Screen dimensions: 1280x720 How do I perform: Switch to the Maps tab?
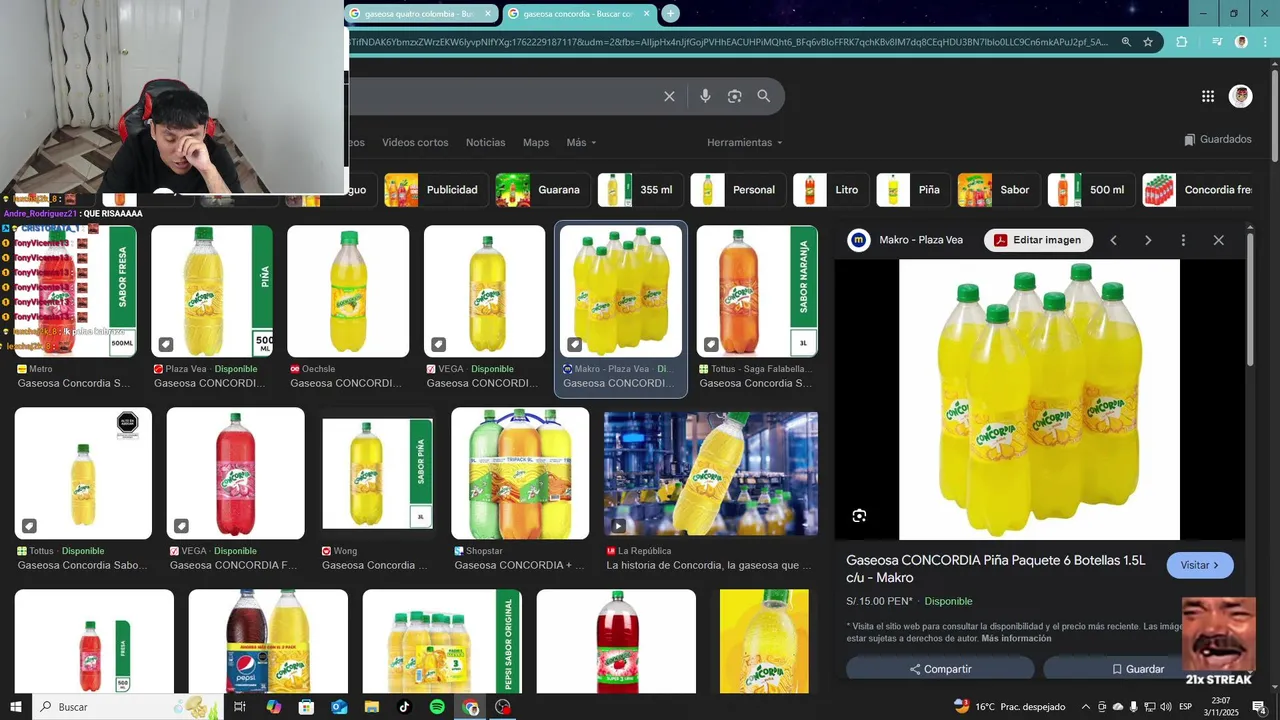coord(536,142)
